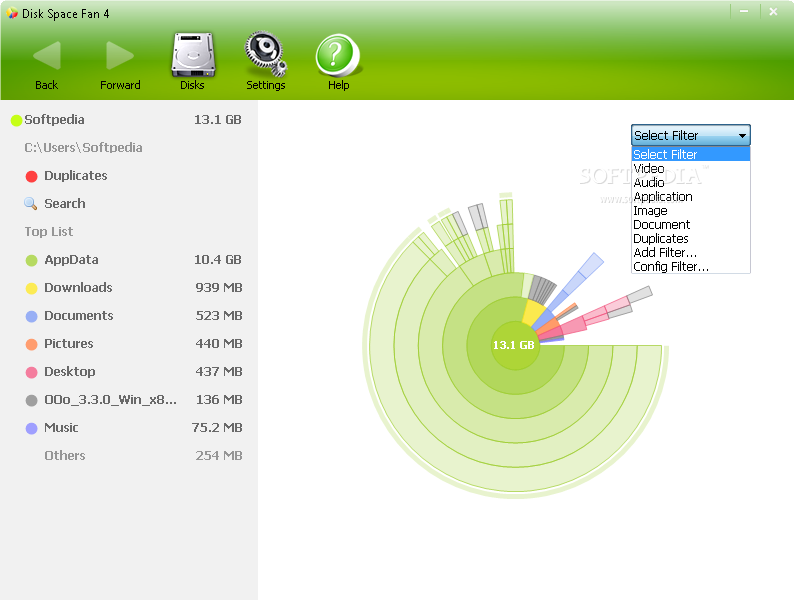Click the orange Pictures dot
The height and width of the screenshot is (600, 794).
tap(31, 344)
